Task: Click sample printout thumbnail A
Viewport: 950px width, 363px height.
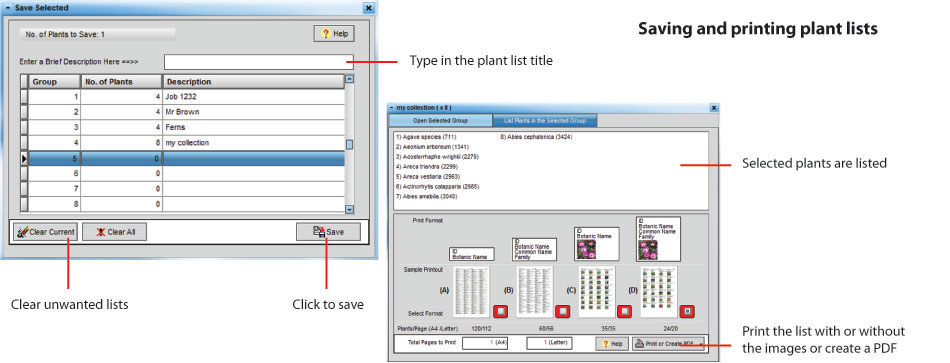Action: [472, 291]
